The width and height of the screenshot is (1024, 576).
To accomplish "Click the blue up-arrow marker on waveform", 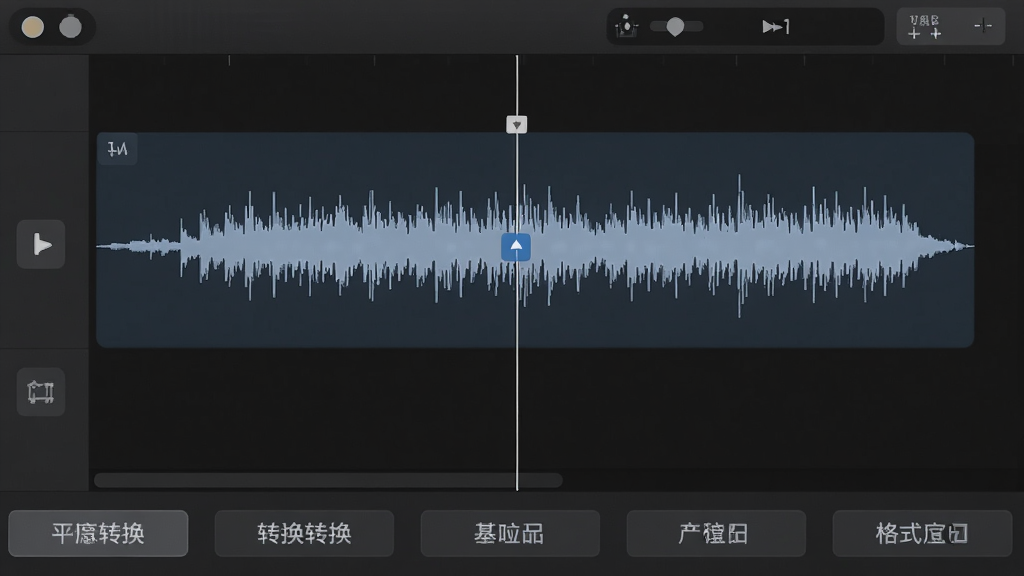I will (x=516, y=247).
